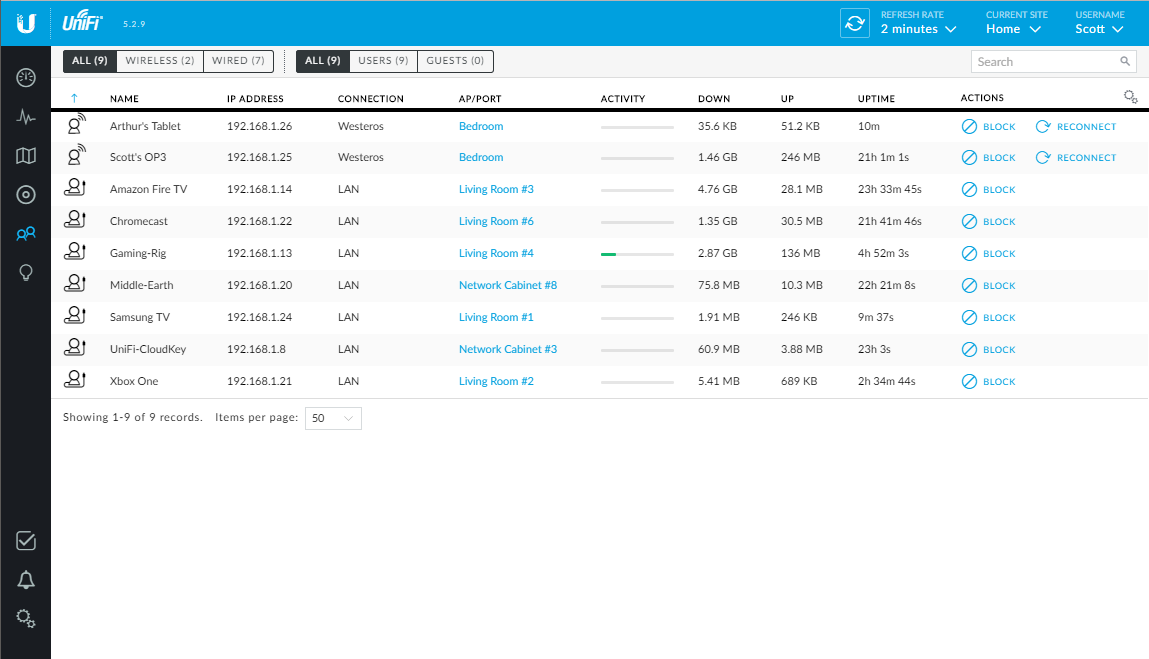1149x659 pixels.
Task: Open the Insights lightbulb icon
Action: tap(26, 273)
